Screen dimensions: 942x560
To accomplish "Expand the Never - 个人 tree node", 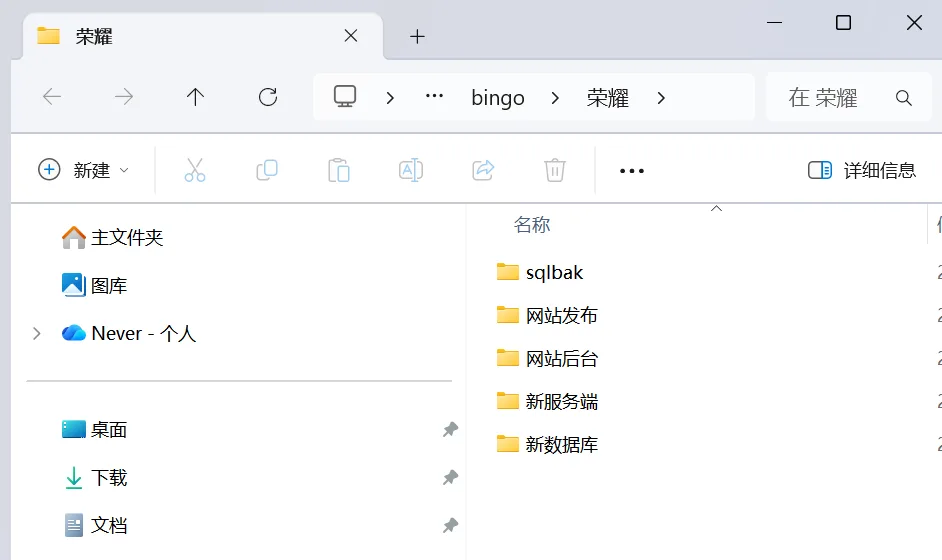I will click(37, 333).
